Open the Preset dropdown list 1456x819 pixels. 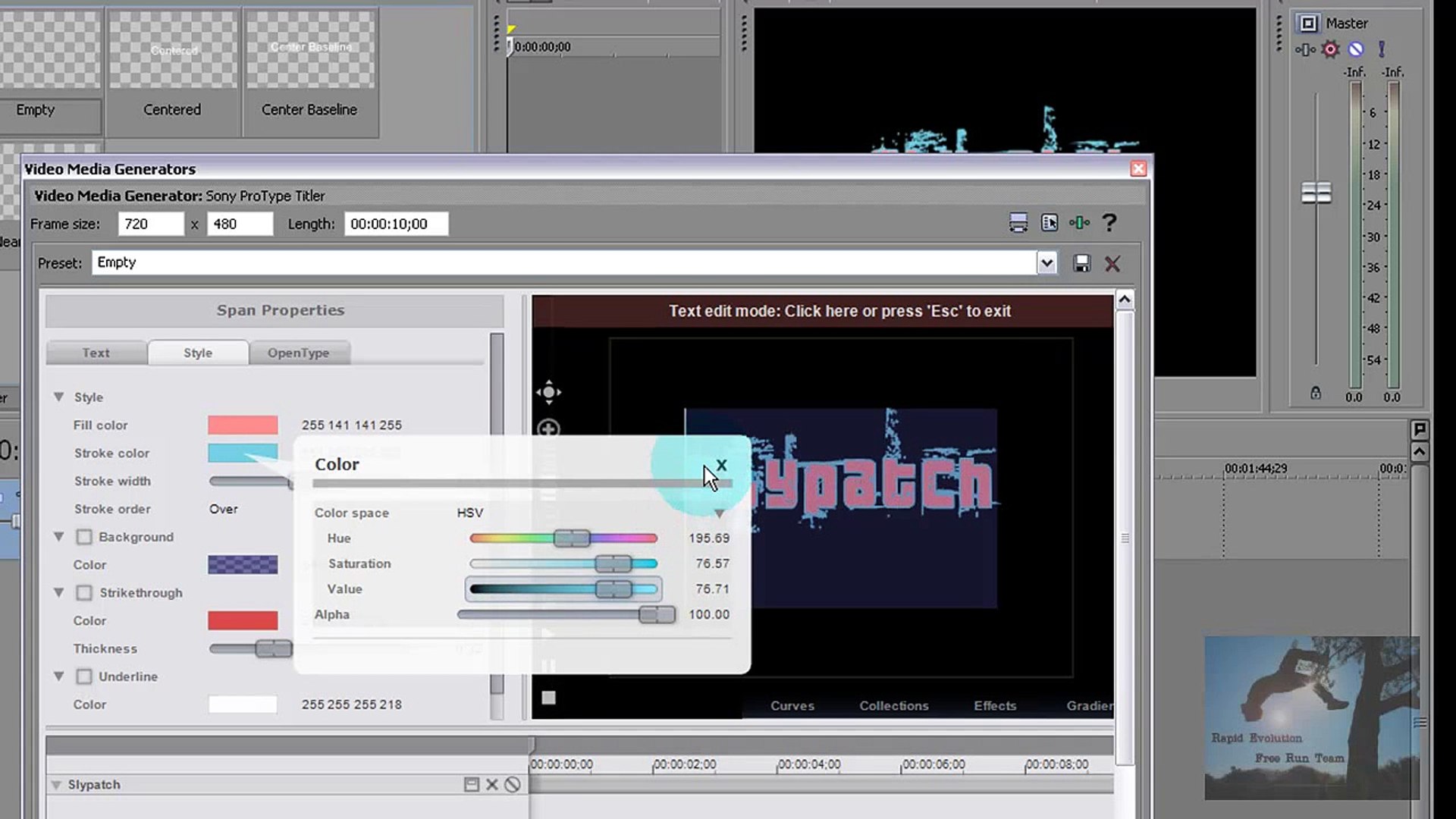point(1046,263)
